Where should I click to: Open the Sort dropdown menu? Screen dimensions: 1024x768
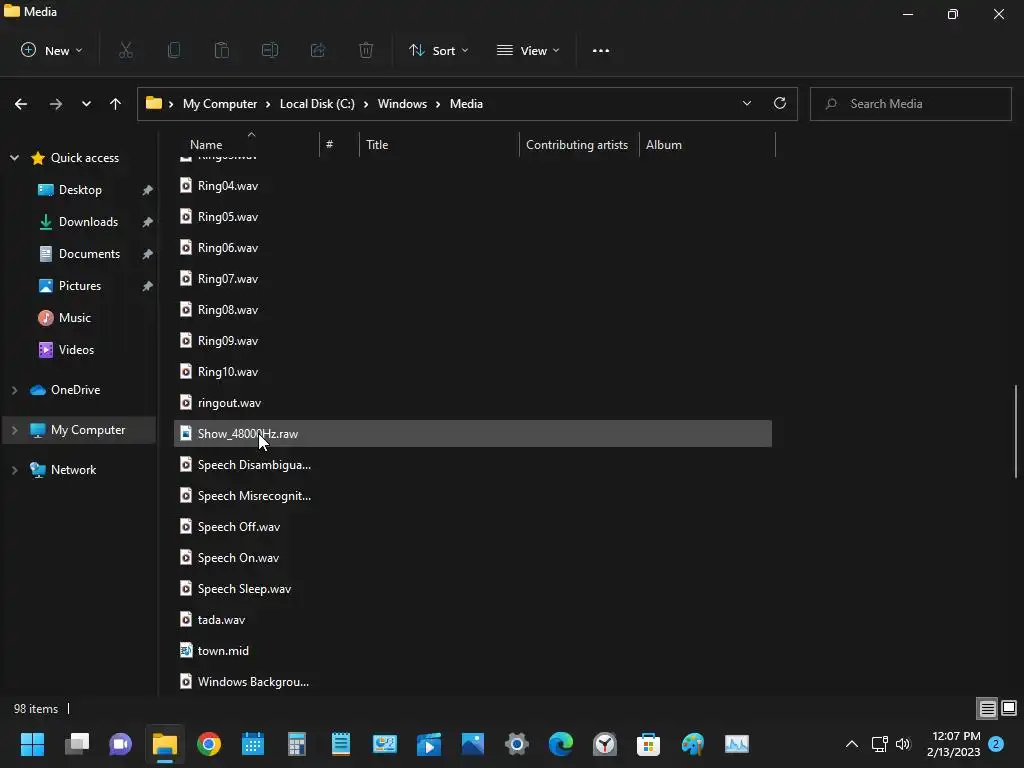[438, 50]
